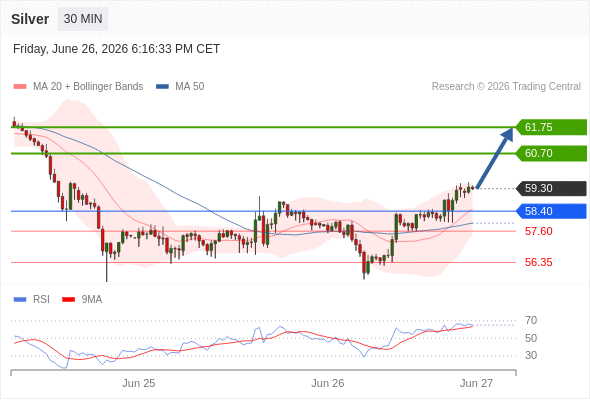Click the 61.75 resistance price tag
Viewport: 590px width, 400px height.
[x=551, y=127]
